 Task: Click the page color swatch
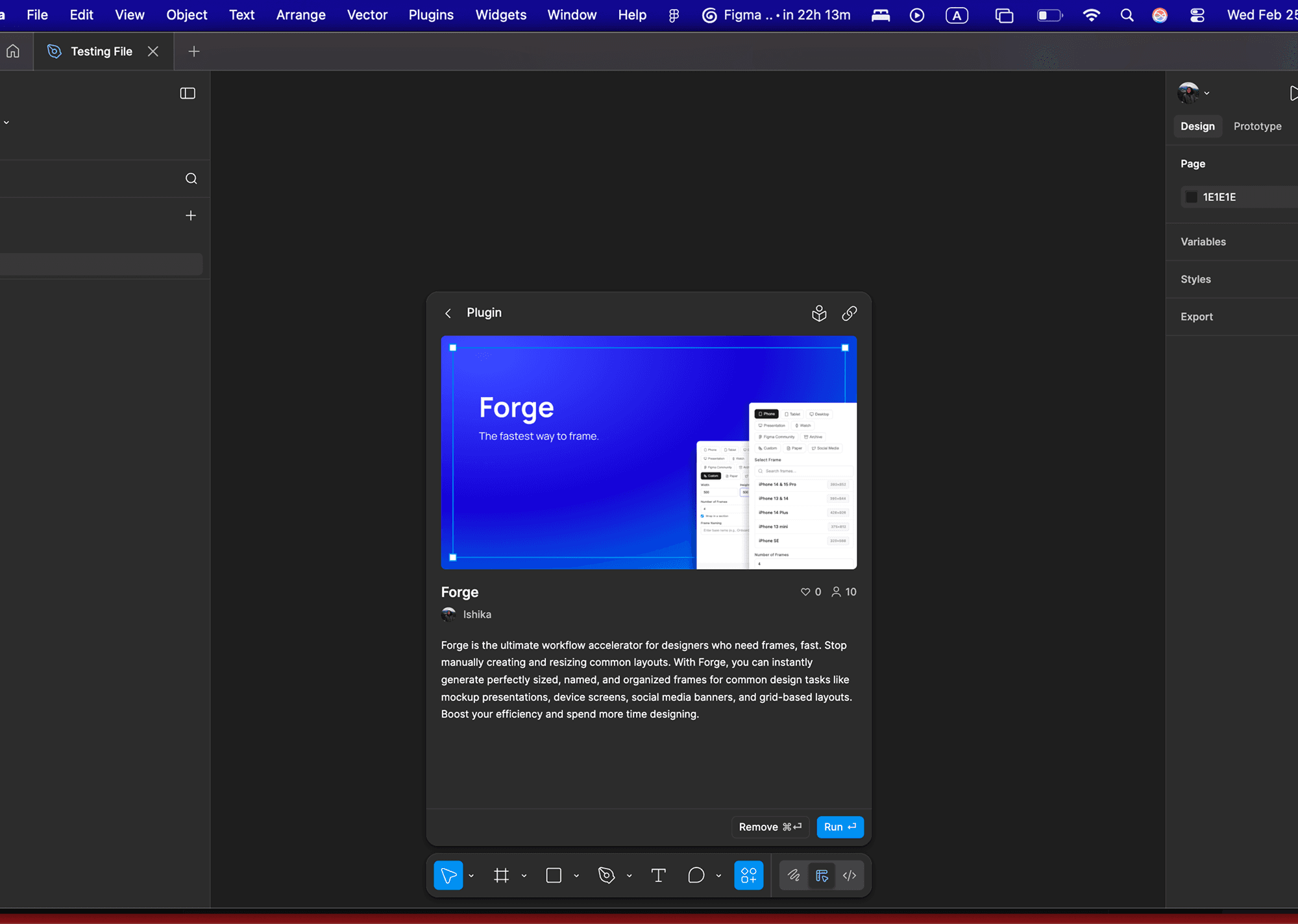pos(1192,197)
